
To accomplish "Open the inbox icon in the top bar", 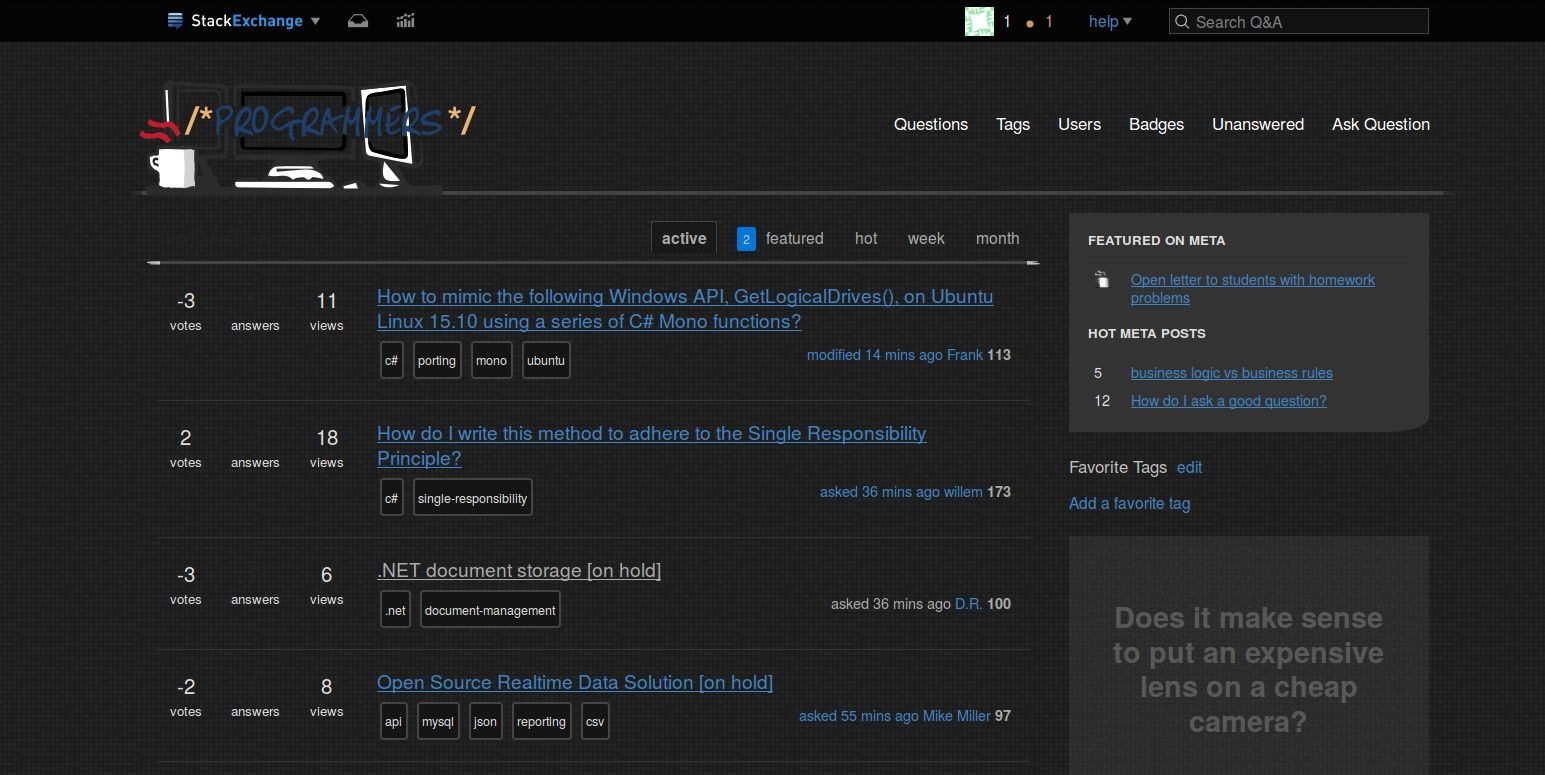I will pyautogui.click(x=358, y=20).
